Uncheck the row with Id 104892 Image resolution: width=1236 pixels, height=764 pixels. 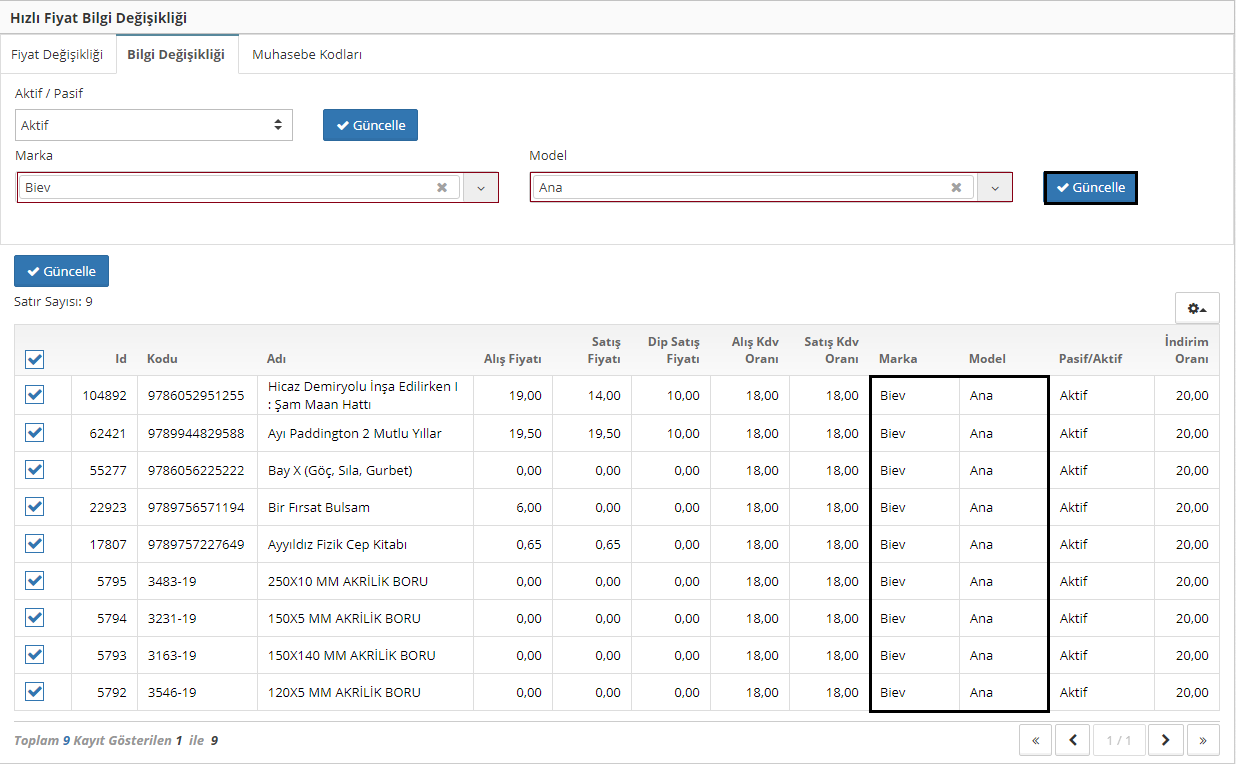click(34, 395)
